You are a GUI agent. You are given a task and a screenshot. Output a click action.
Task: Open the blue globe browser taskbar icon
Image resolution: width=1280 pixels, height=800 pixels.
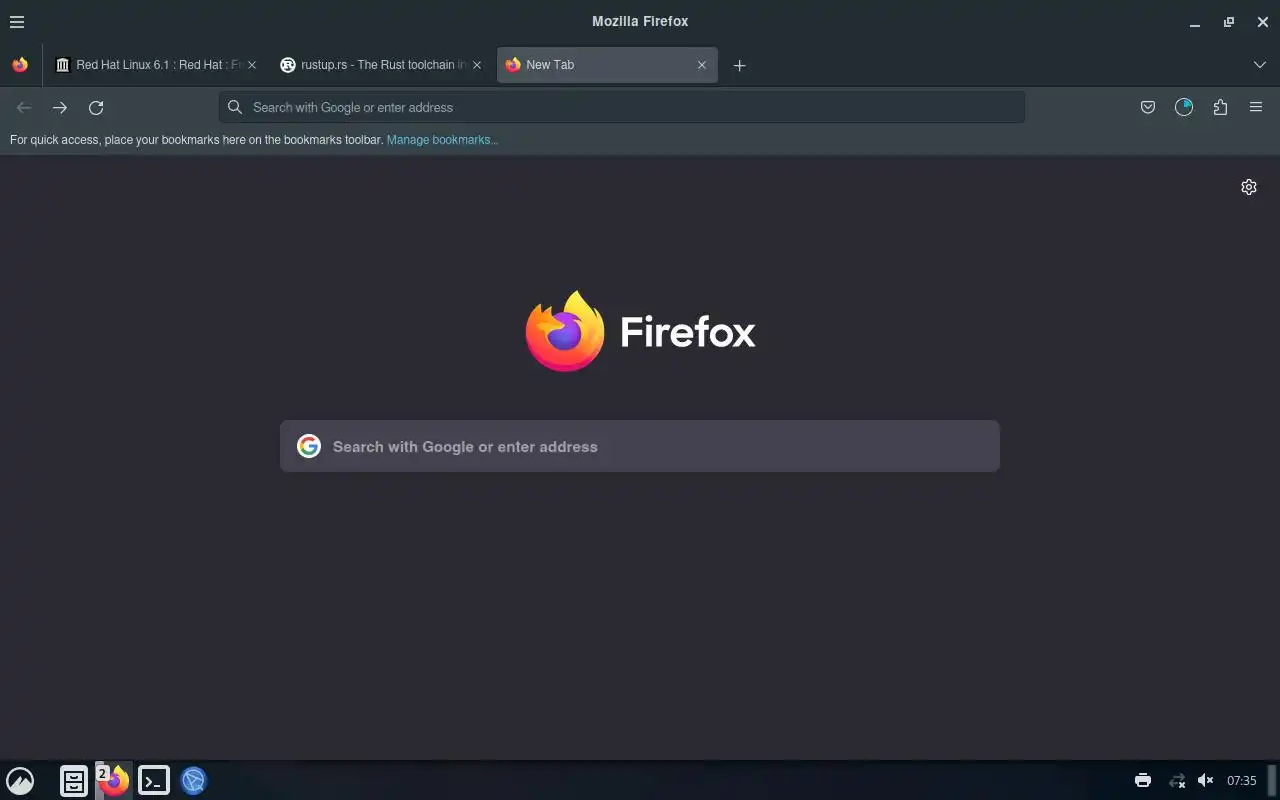(x=193, y=781)
